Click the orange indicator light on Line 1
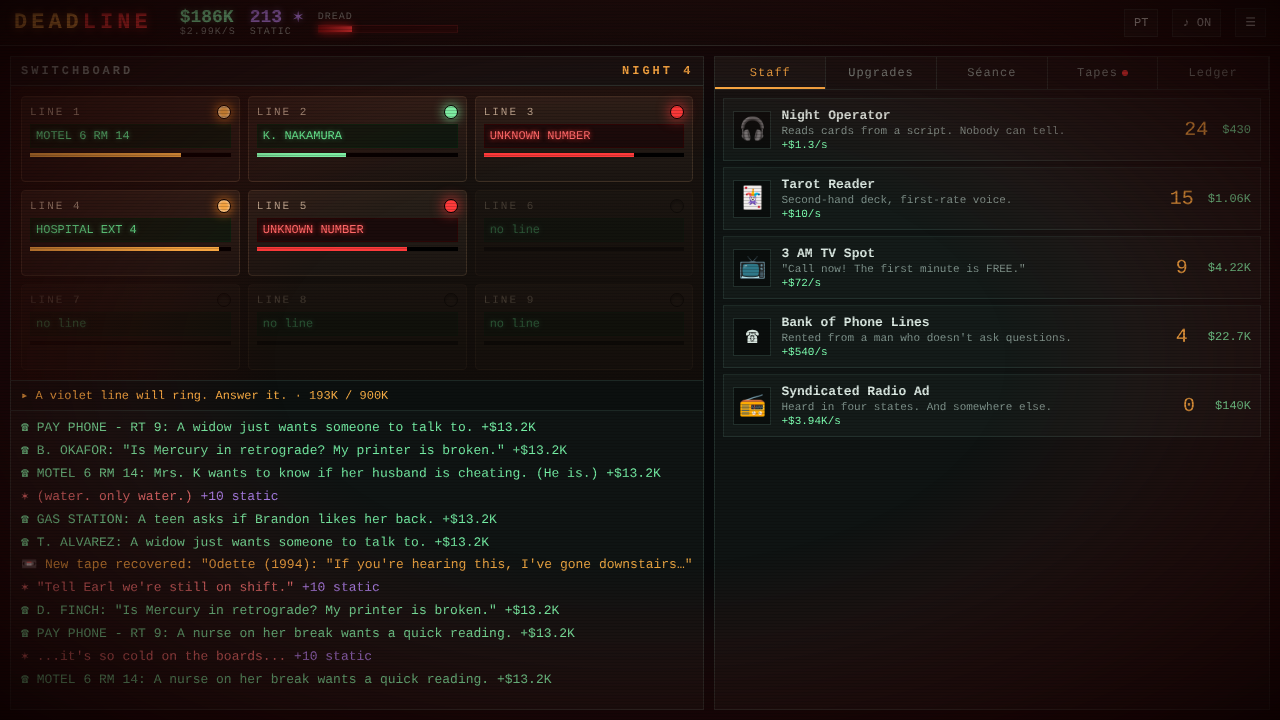The width and height of the screenshot is (1280, 720). pos(224,112)
